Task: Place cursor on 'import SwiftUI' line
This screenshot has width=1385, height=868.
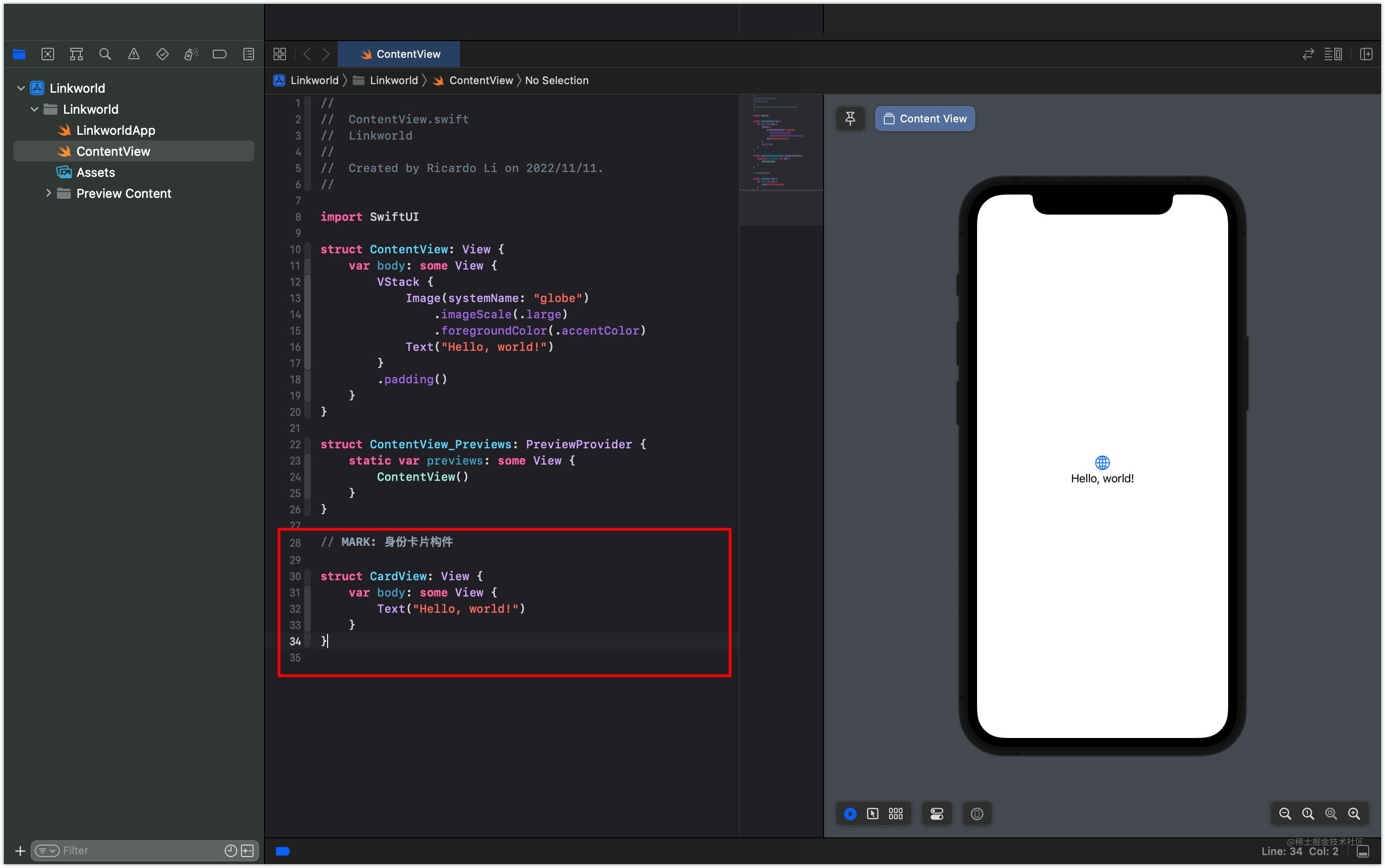Action: click(x=369, y=217)
